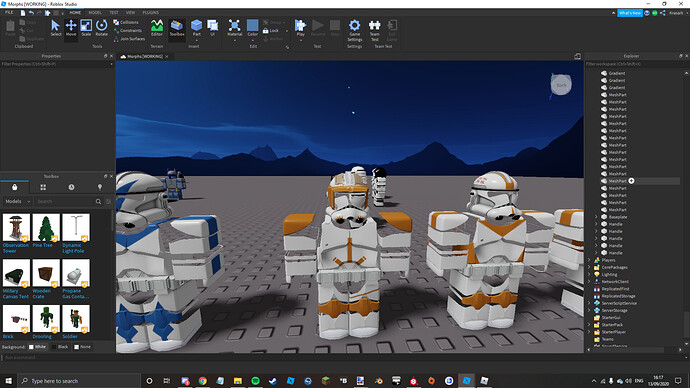
Task: Click the Undo arrow in the quick-access bar
Action: [31, 13]
